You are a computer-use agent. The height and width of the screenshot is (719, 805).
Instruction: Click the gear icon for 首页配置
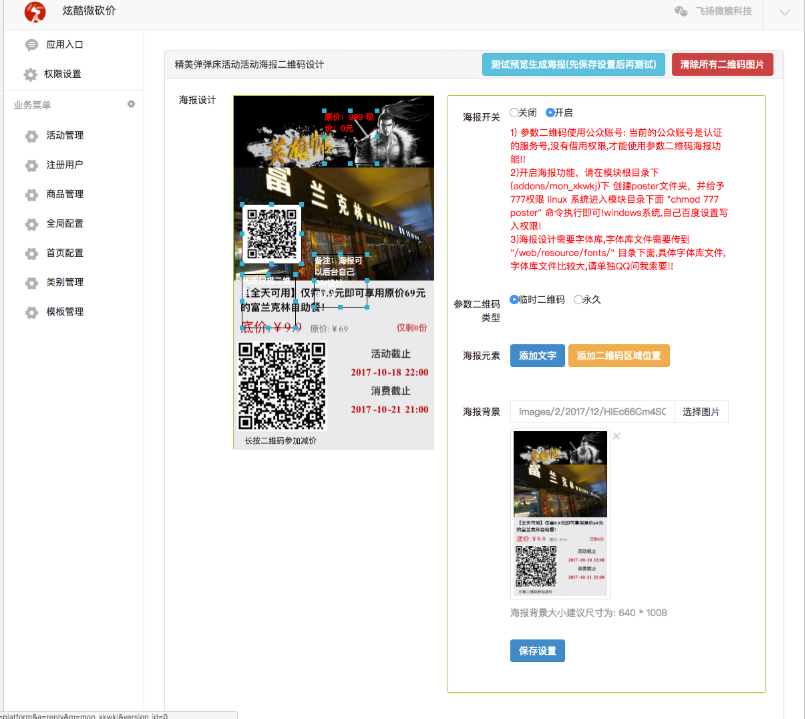click(32, 254)
